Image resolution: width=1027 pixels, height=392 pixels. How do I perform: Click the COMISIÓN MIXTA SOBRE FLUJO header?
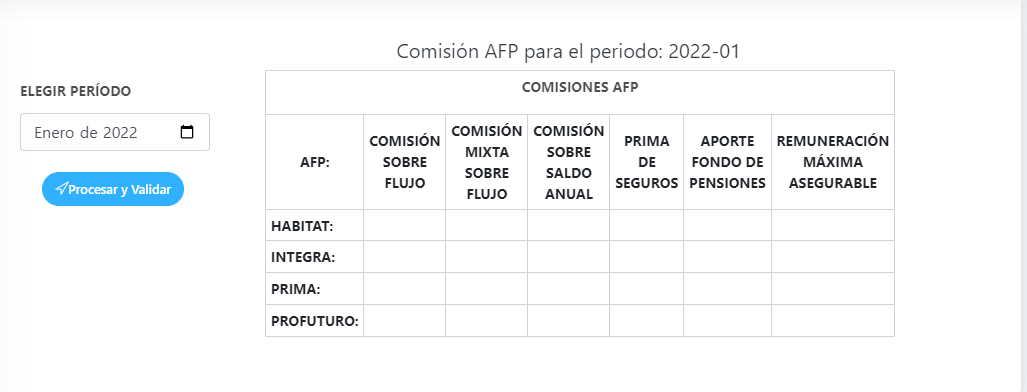pyautogui.click(x=487, y=163)
